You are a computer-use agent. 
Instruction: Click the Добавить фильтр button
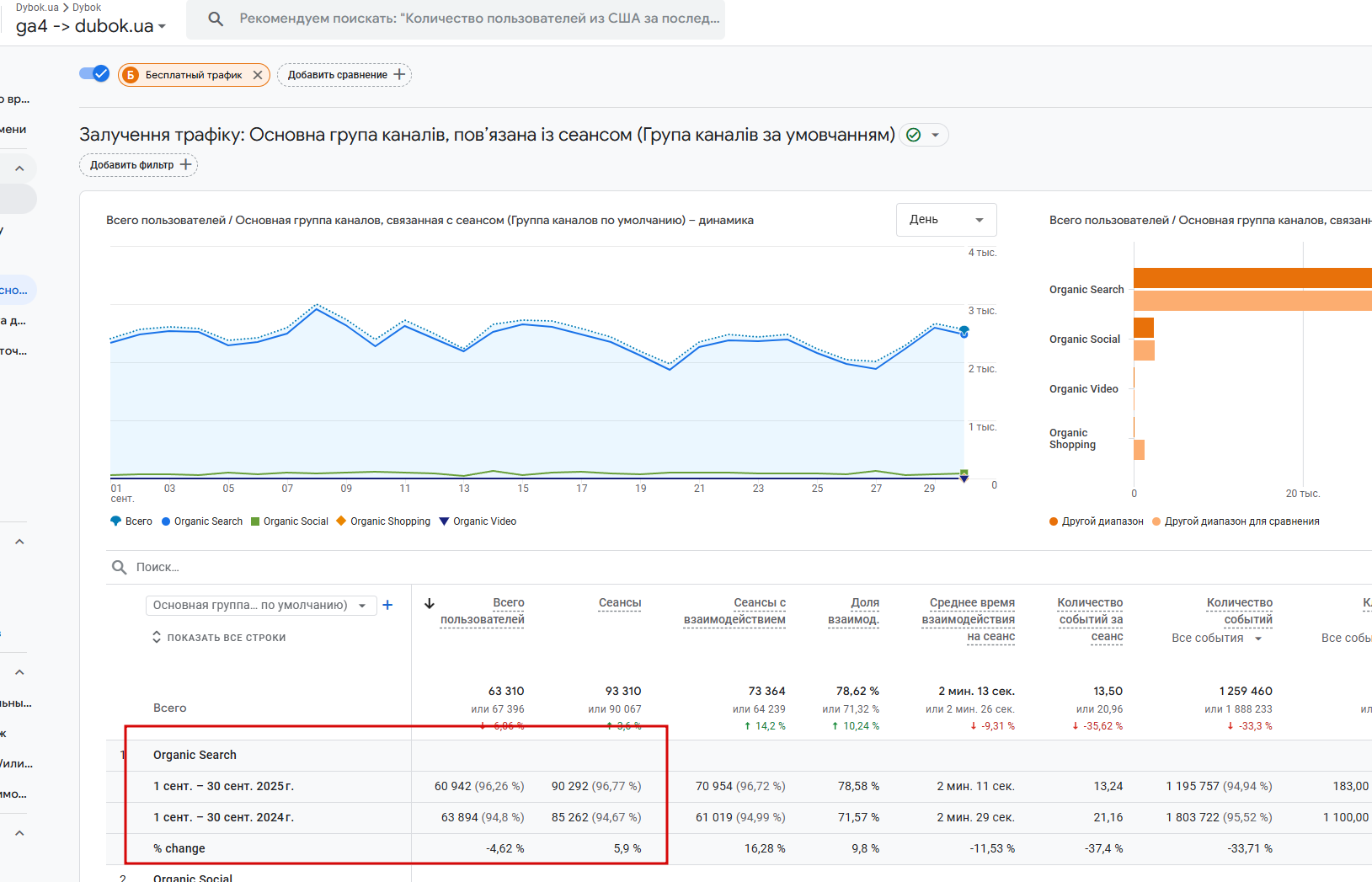(x=139, y=165)
